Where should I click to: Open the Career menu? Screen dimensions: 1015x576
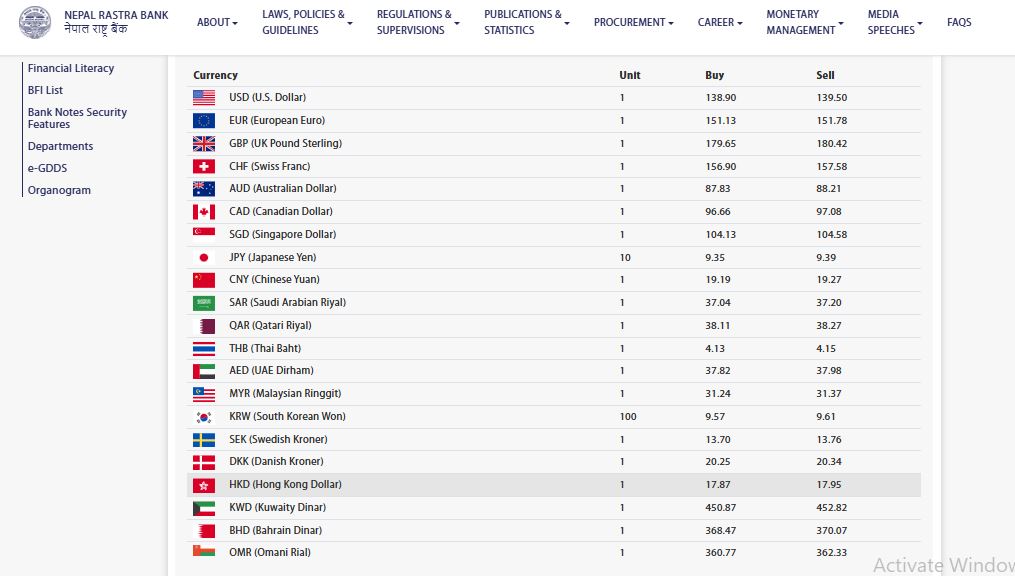point(720,22)
